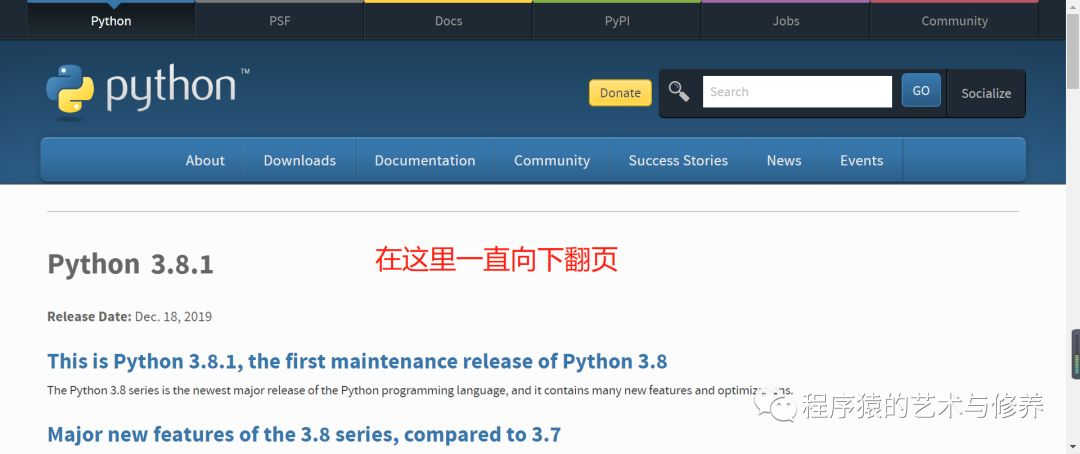
Task: Open the Success Stories navigation menu
Action: pyautogui.click(x=678, y=160)
